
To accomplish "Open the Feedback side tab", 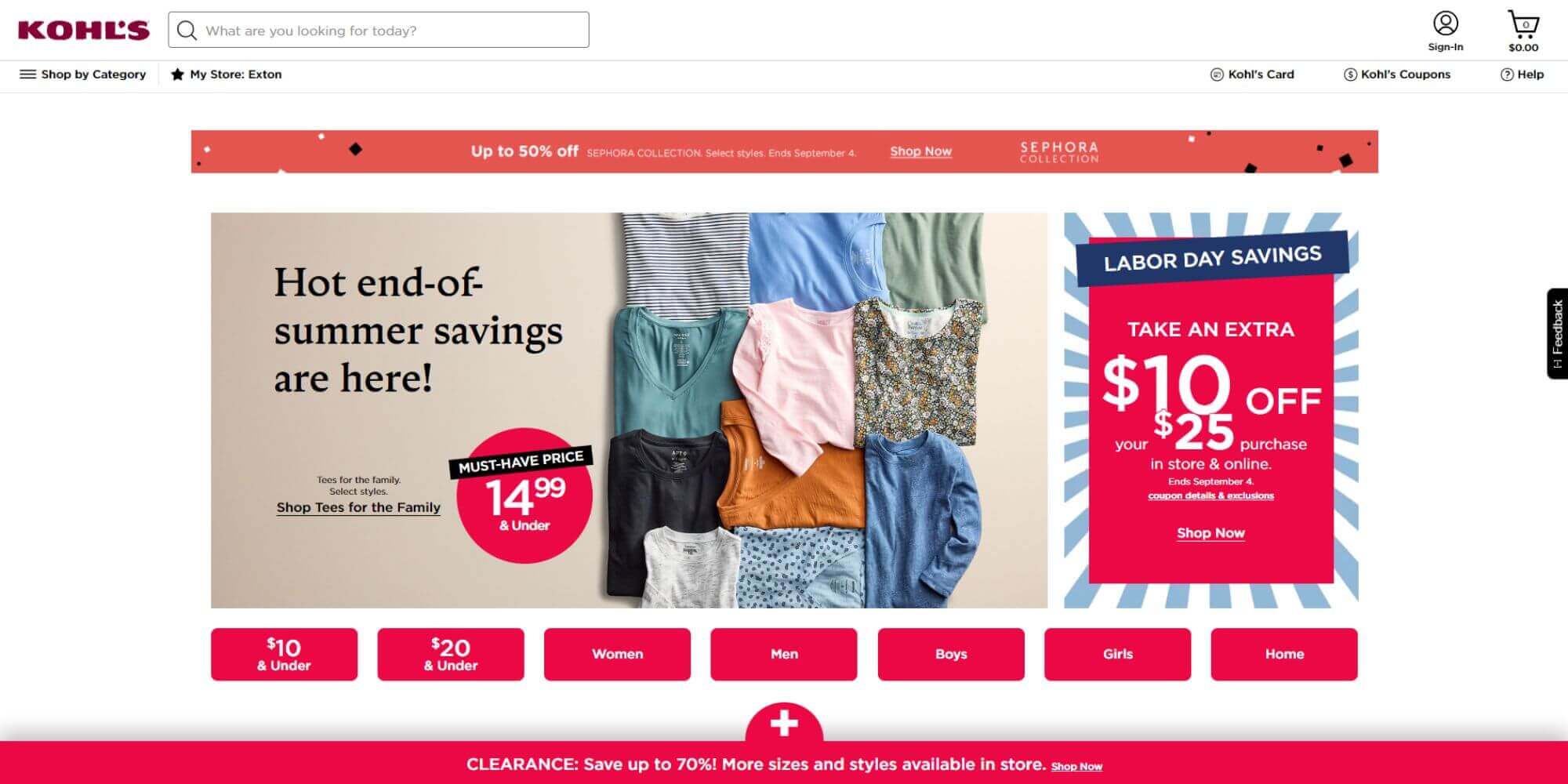I will pos(1557,334).
